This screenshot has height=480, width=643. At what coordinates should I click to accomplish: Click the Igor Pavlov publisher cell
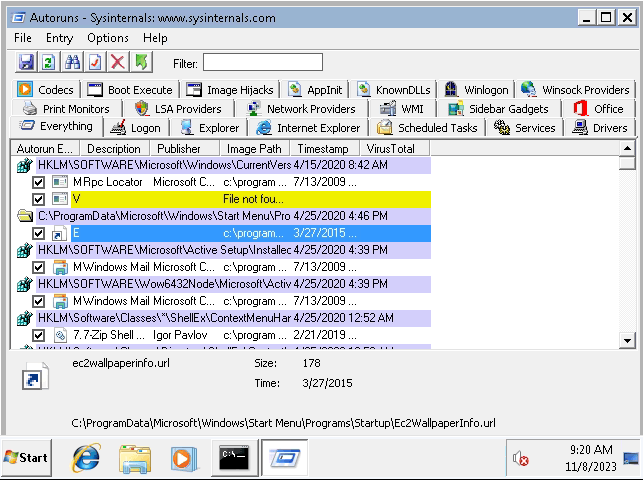180,335
